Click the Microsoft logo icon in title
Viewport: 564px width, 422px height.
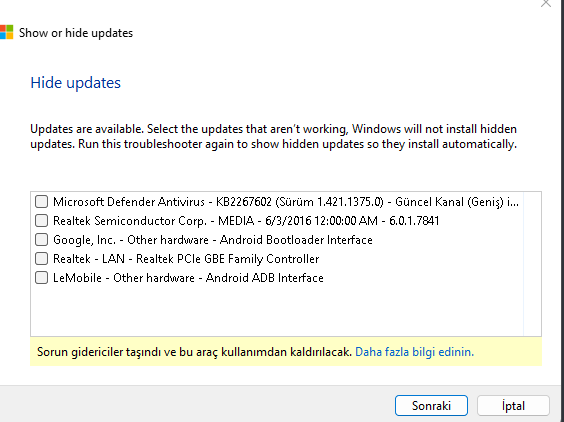click(x=6, y=32)
